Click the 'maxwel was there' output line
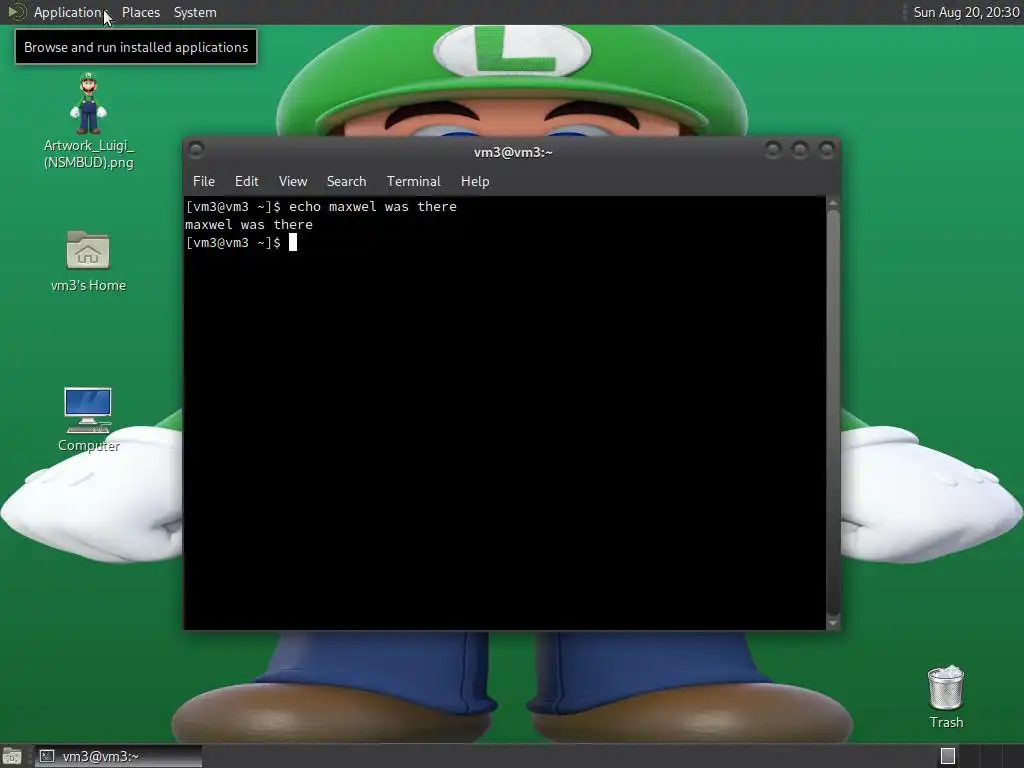The width and height of the screenshot is (1024, 768). [x=249, y=225]
